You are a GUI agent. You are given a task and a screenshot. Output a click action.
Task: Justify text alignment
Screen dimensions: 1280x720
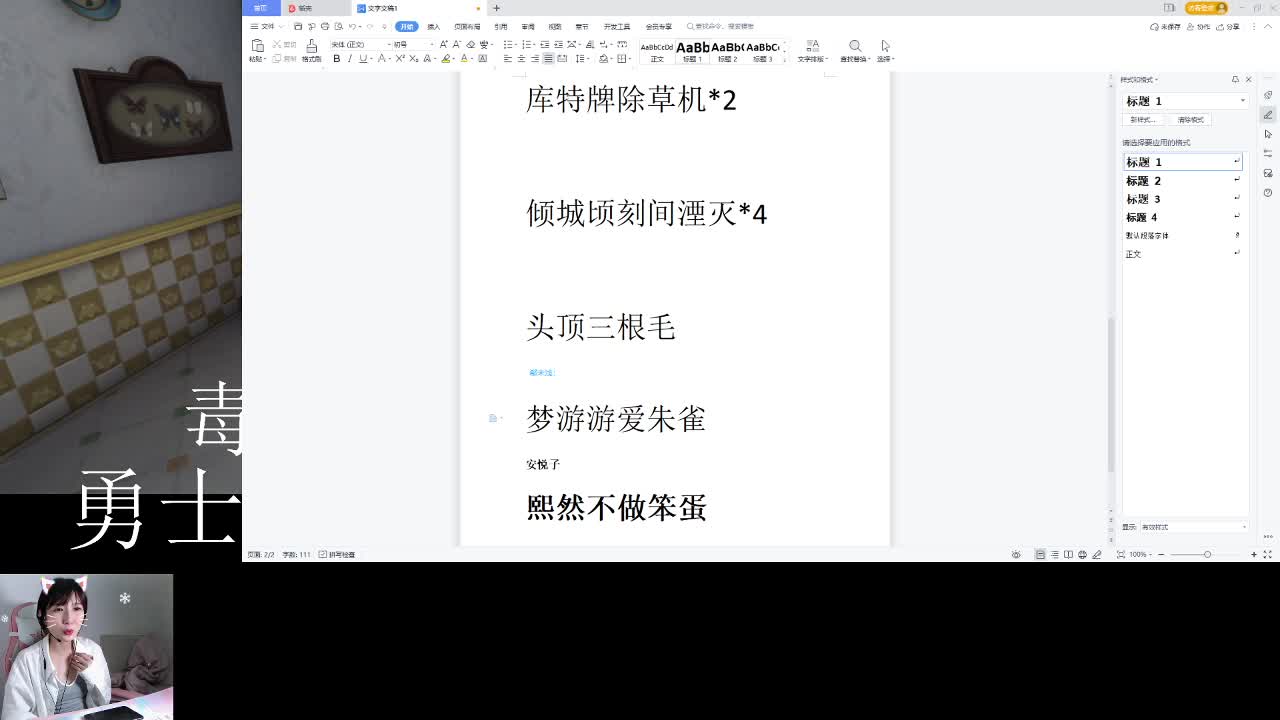click(548, 59)
